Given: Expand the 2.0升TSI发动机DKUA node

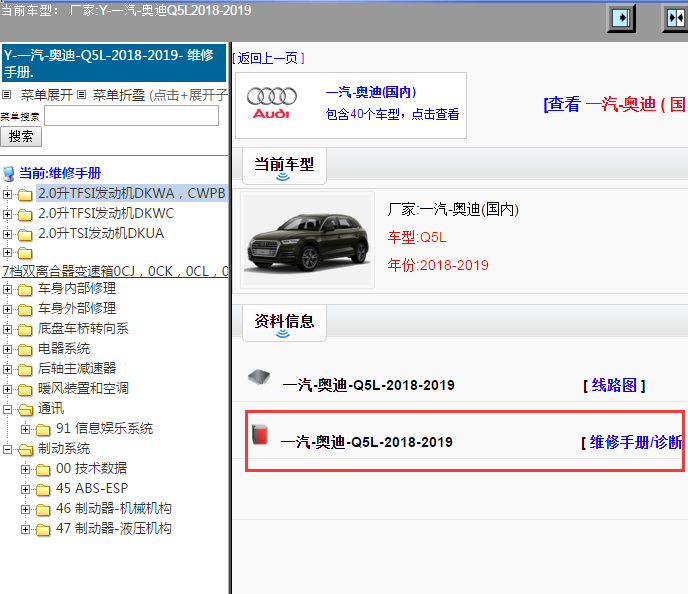Looking at the screenshot, I should click(x=7, y=234).
